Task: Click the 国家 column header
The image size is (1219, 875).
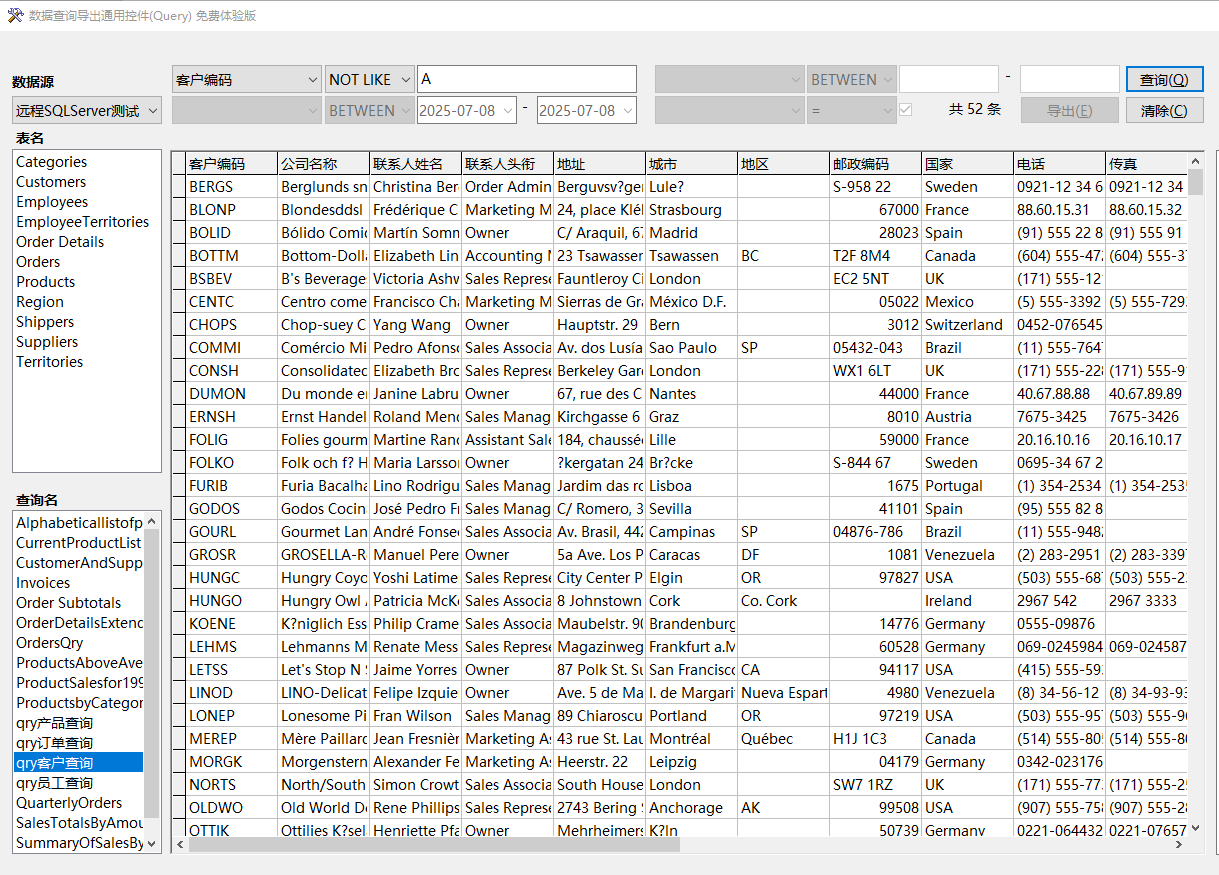Action: tap(968, 164)
